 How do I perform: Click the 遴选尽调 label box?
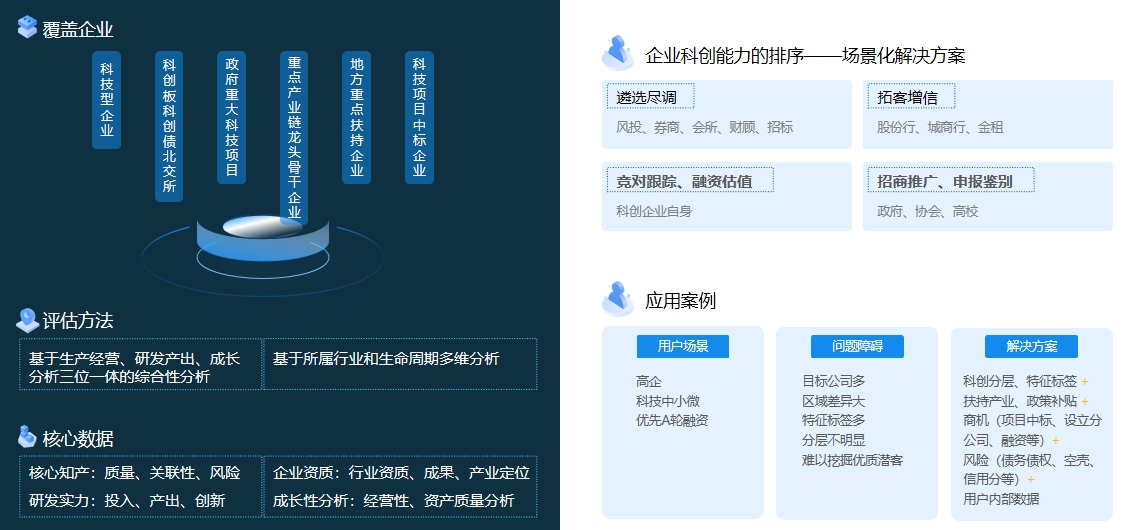coord(651,97)
